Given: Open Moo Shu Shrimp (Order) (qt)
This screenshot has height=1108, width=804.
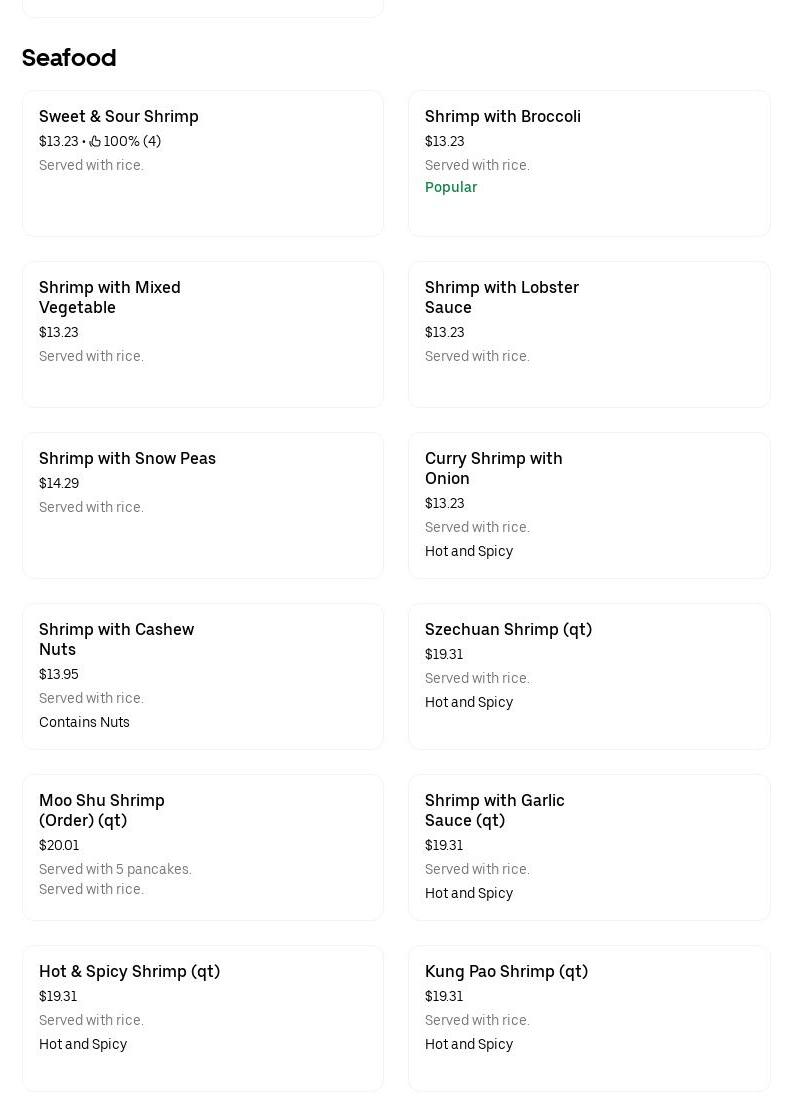Looking at the screenshot, I should pyautogui.click(x=203, y=847).
